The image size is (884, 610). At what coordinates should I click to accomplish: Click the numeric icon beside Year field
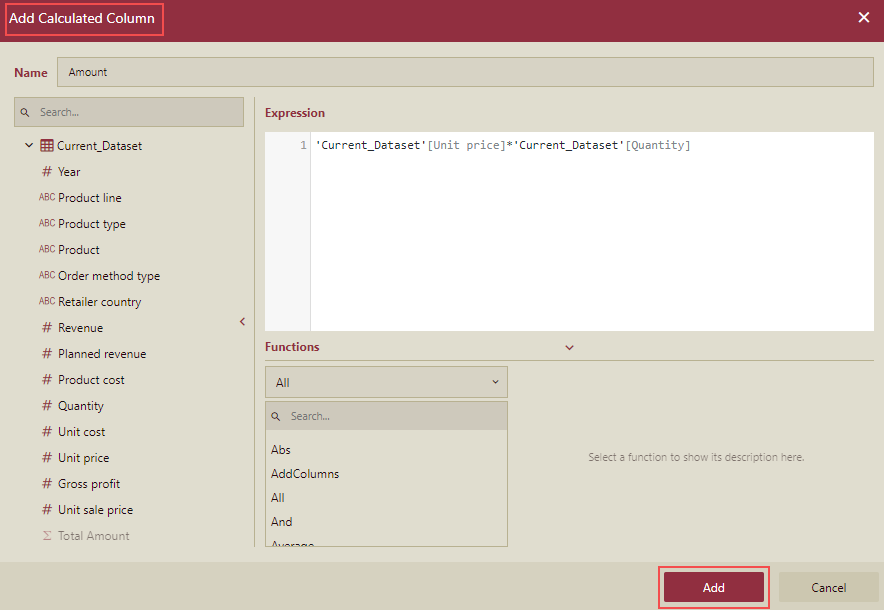click(47, 171)
